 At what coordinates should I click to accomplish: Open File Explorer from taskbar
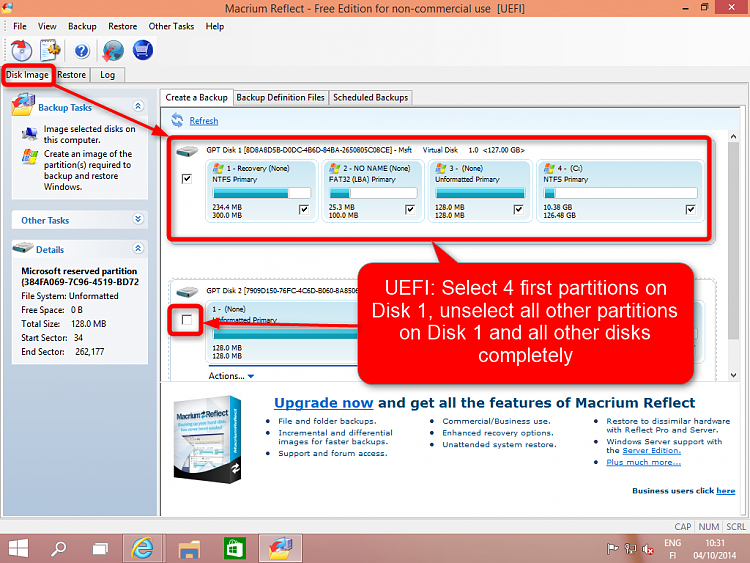point(189,548)
